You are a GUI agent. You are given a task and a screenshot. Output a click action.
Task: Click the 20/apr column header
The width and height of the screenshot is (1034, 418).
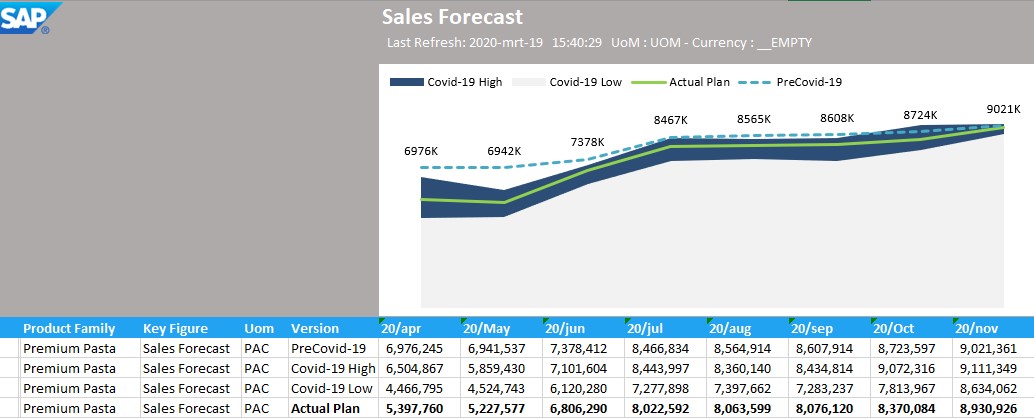tap(419, 328)
